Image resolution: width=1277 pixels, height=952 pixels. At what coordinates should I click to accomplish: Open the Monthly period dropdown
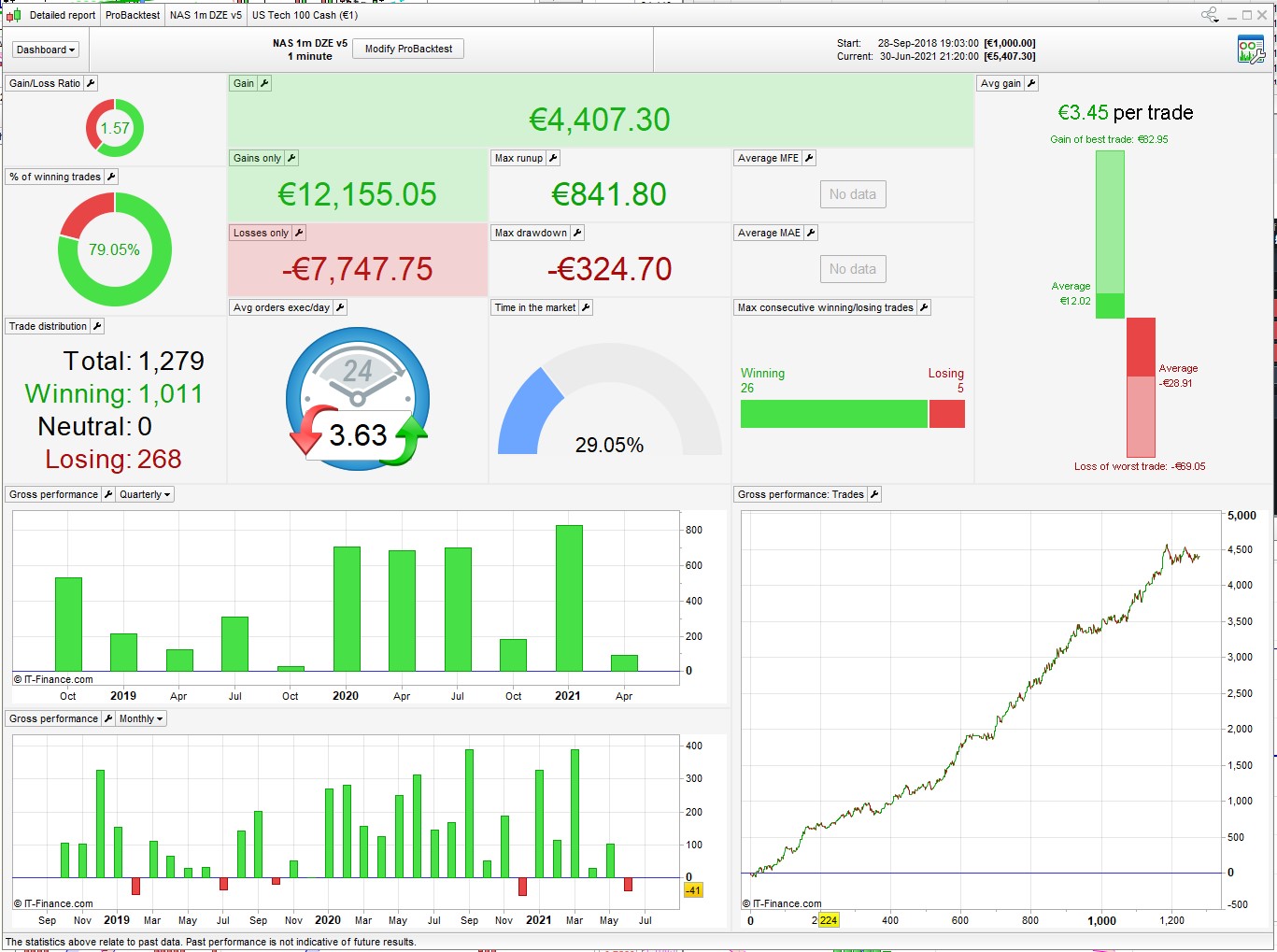click(x=141, y=718)
